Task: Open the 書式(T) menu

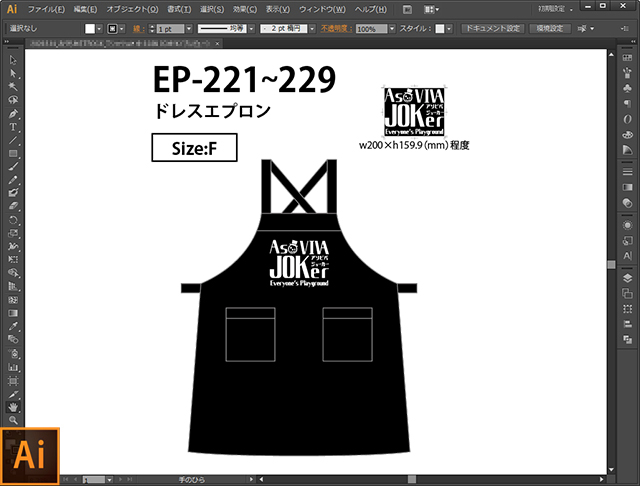Action: (179, 9)
